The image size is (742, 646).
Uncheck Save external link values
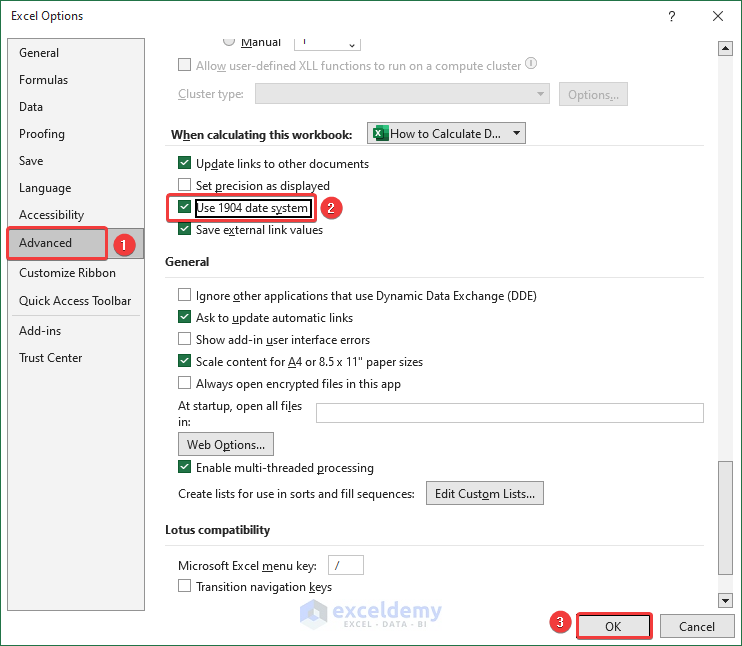(x=185, y=229)
